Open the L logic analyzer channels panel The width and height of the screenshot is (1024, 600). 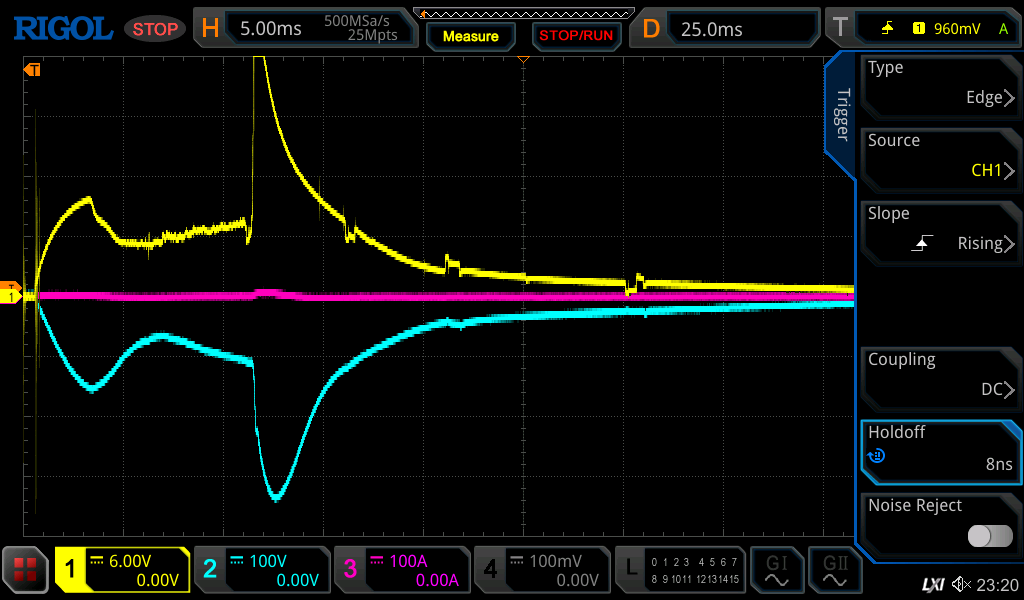(680, 570)
